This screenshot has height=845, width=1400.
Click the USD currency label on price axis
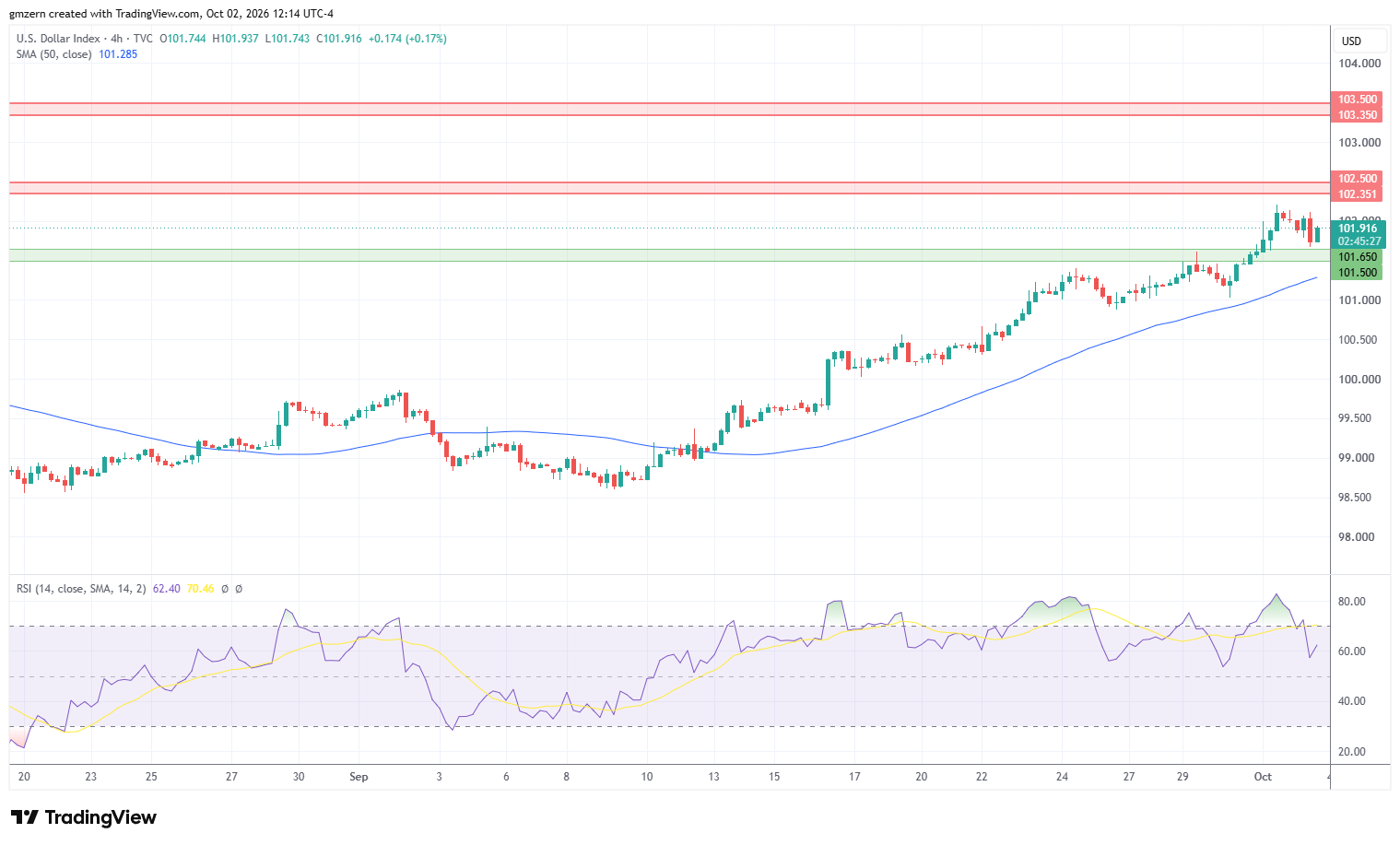pyautogui.click(x=1351, y=41)
